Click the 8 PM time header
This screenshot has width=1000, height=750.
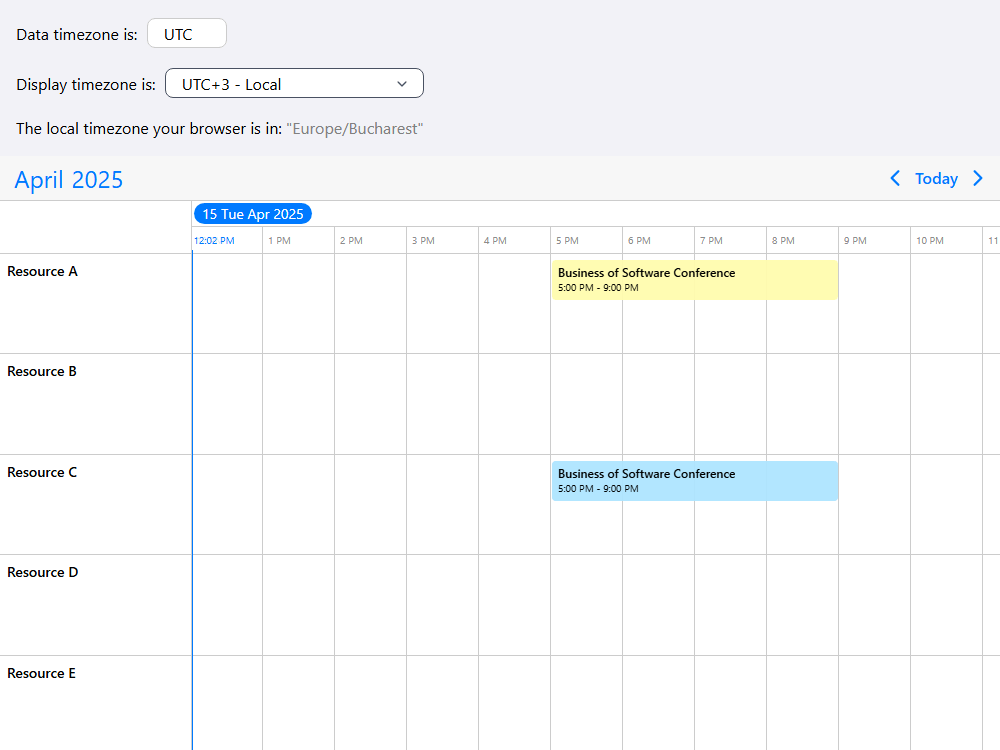click(x=784, y=241)
